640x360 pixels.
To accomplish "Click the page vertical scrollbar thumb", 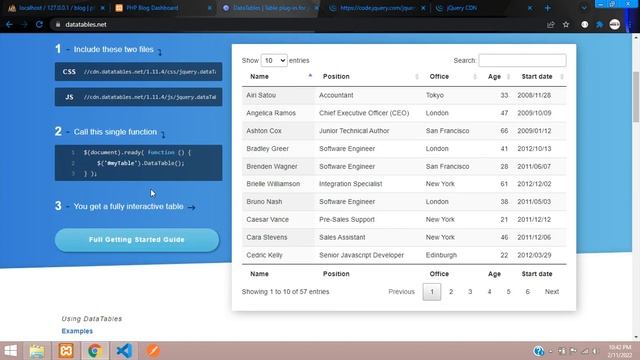I will coord(636,97).
